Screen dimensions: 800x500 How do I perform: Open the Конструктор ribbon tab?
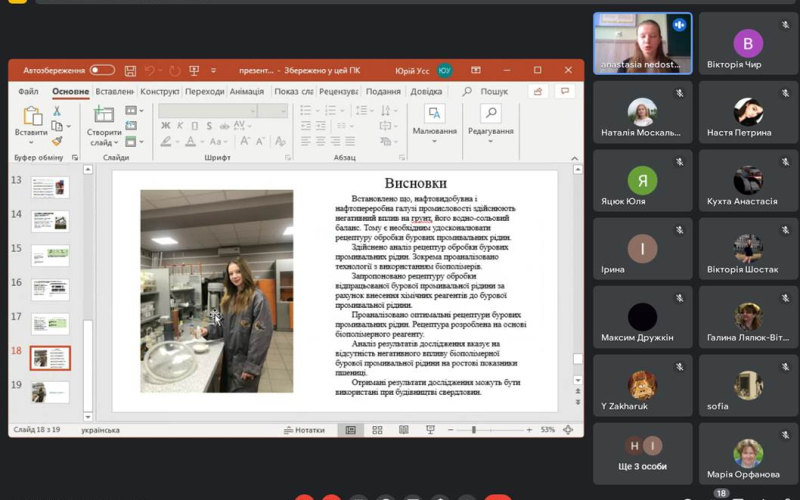click(x=160, y=91)
